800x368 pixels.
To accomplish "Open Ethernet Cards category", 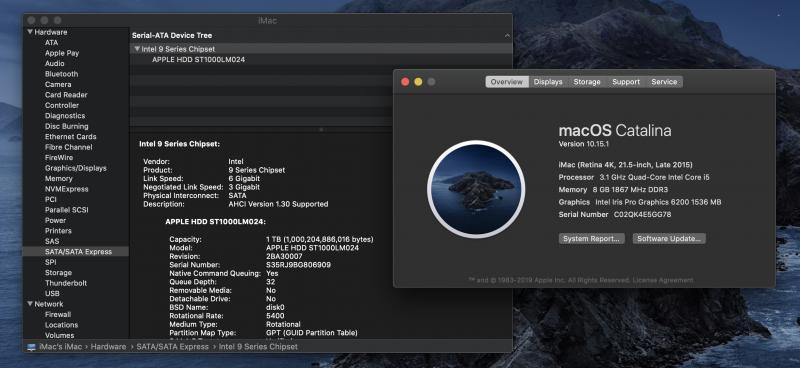I will point(70,137).
